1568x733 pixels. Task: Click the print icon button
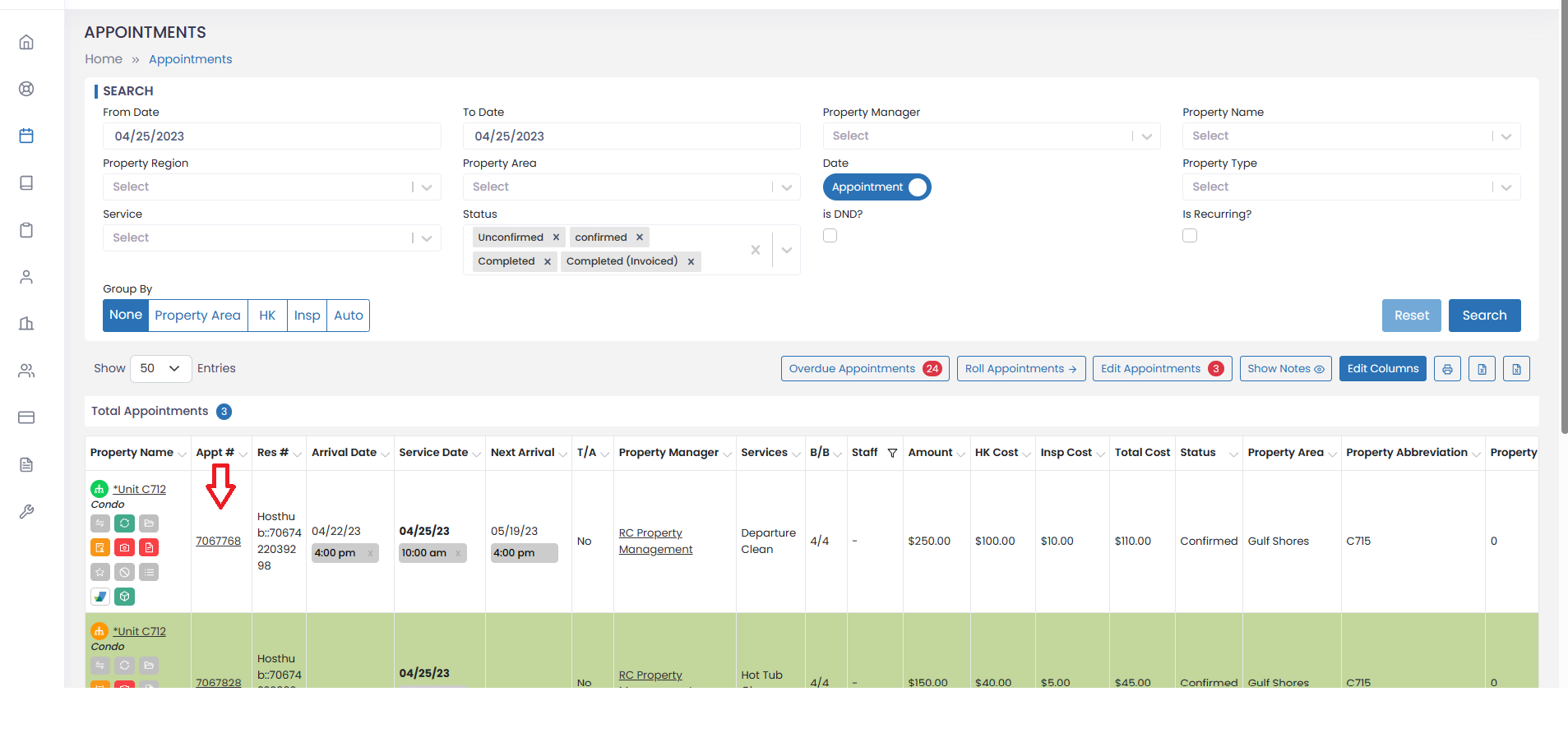tap(1447, 369)
